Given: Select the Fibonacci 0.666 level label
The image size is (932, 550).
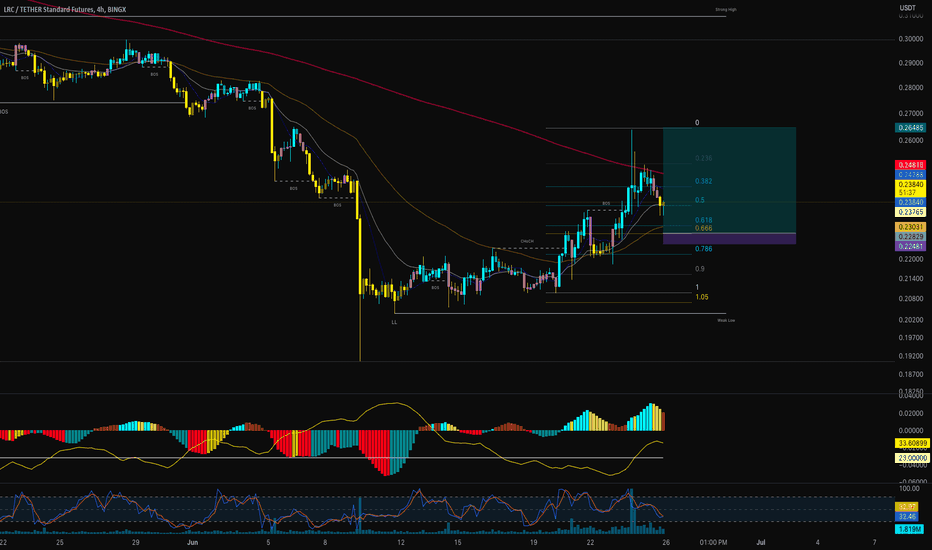Looking at the screenshot, I should point(703,228).
